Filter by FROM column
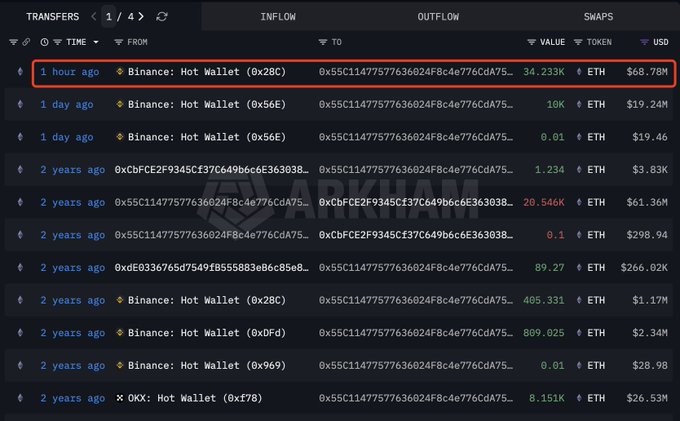 pos(118,42)
